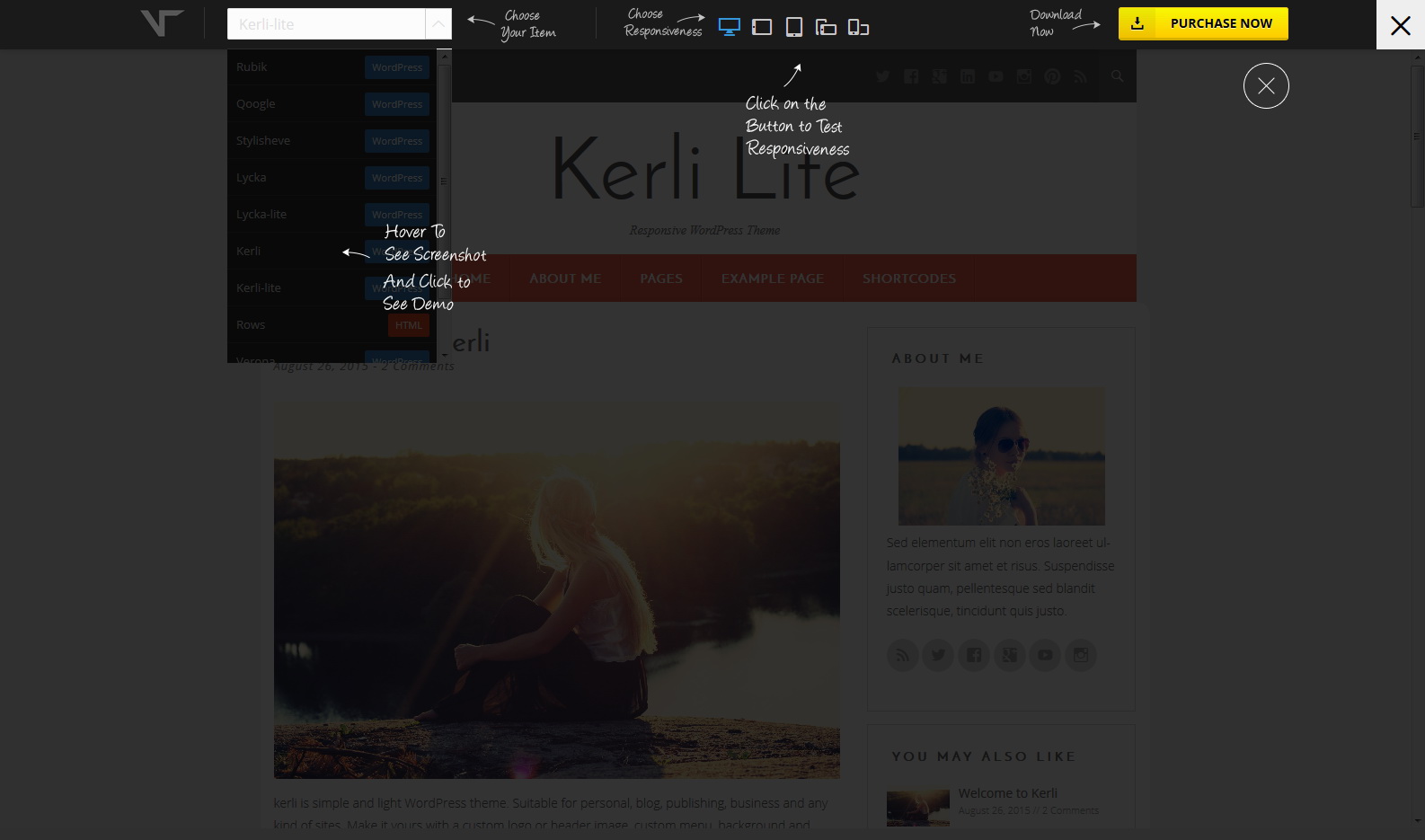Image resolution: width=1425 pixels, height=840 pixels.
Task: Click the Kerli-lite item selector field
Action: 326,24
